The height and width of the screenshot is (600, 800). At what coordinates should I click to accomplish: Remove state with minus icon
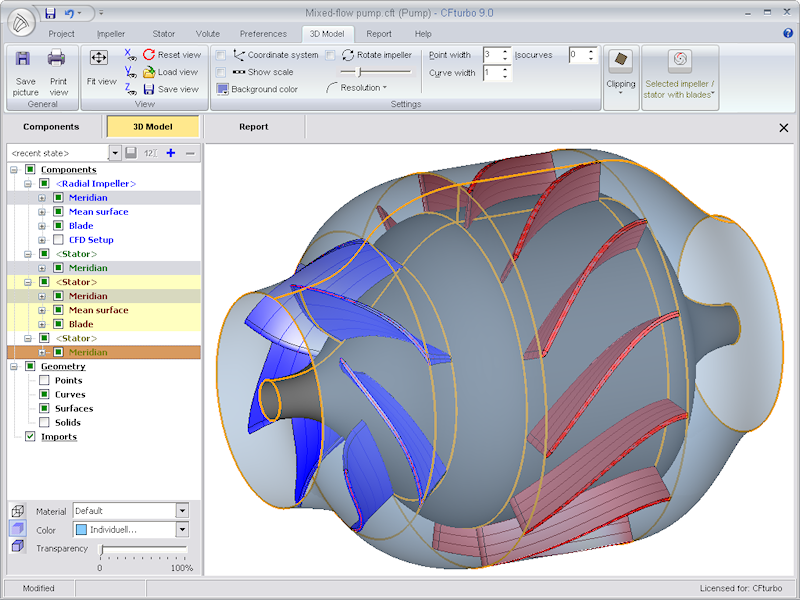(190, 153)
